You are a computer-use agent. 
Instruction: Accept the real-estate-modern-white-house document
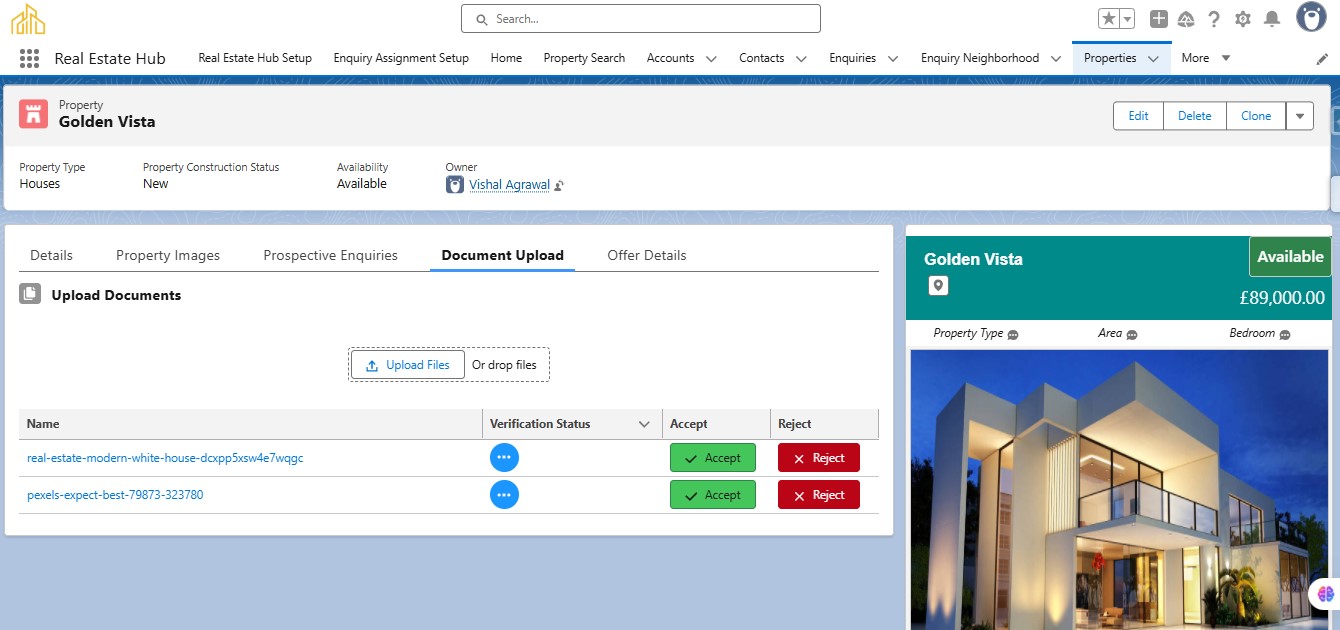[x=712, y=458]
